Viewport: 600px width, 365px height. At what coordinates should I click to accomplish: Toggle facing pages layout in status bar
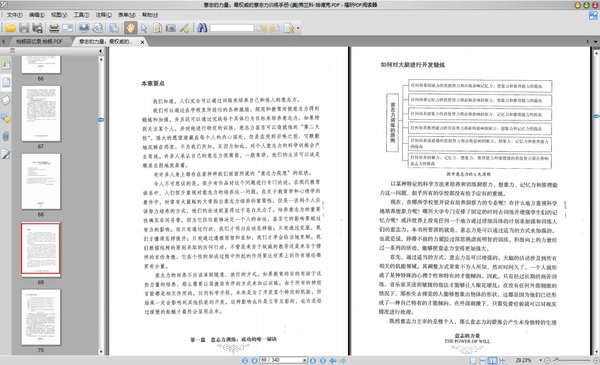(x=492, y=360)
